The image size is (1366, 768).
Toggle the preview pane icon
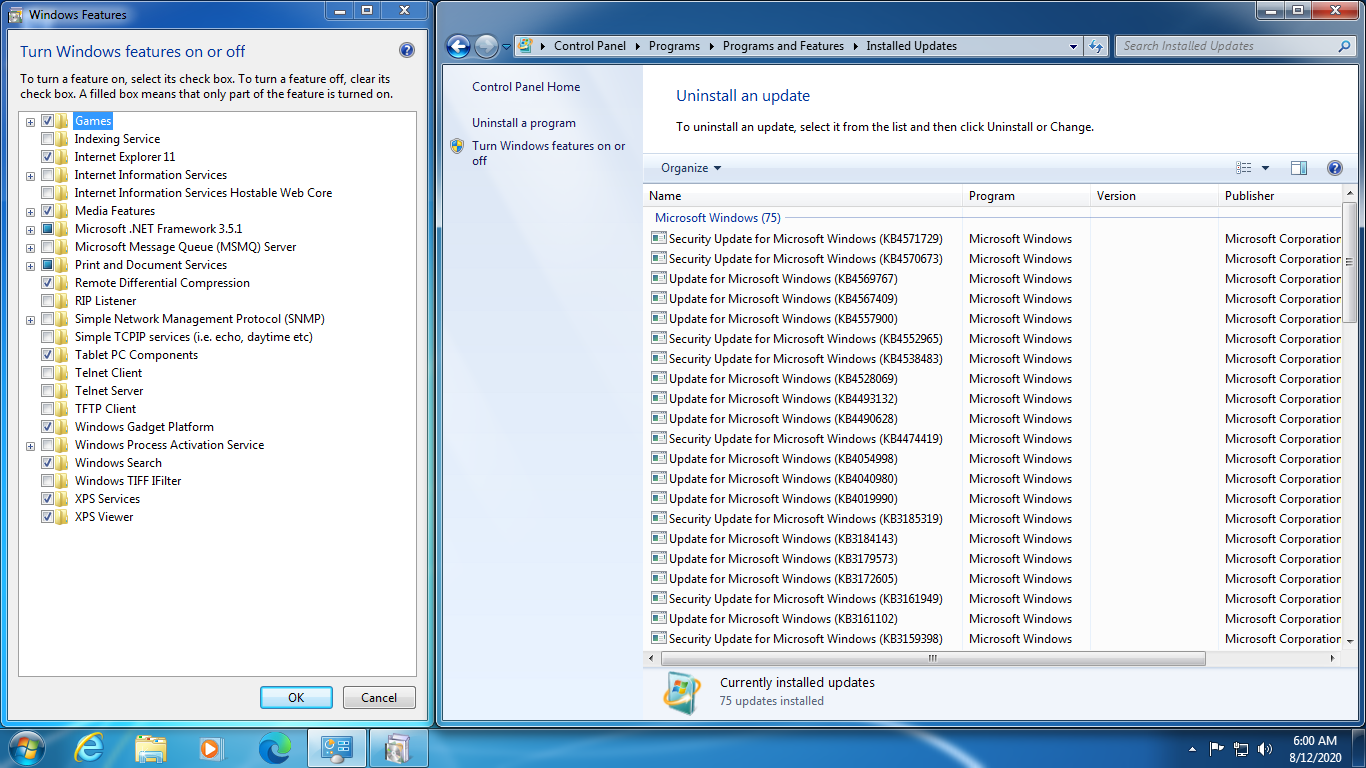click(1299, 168)
